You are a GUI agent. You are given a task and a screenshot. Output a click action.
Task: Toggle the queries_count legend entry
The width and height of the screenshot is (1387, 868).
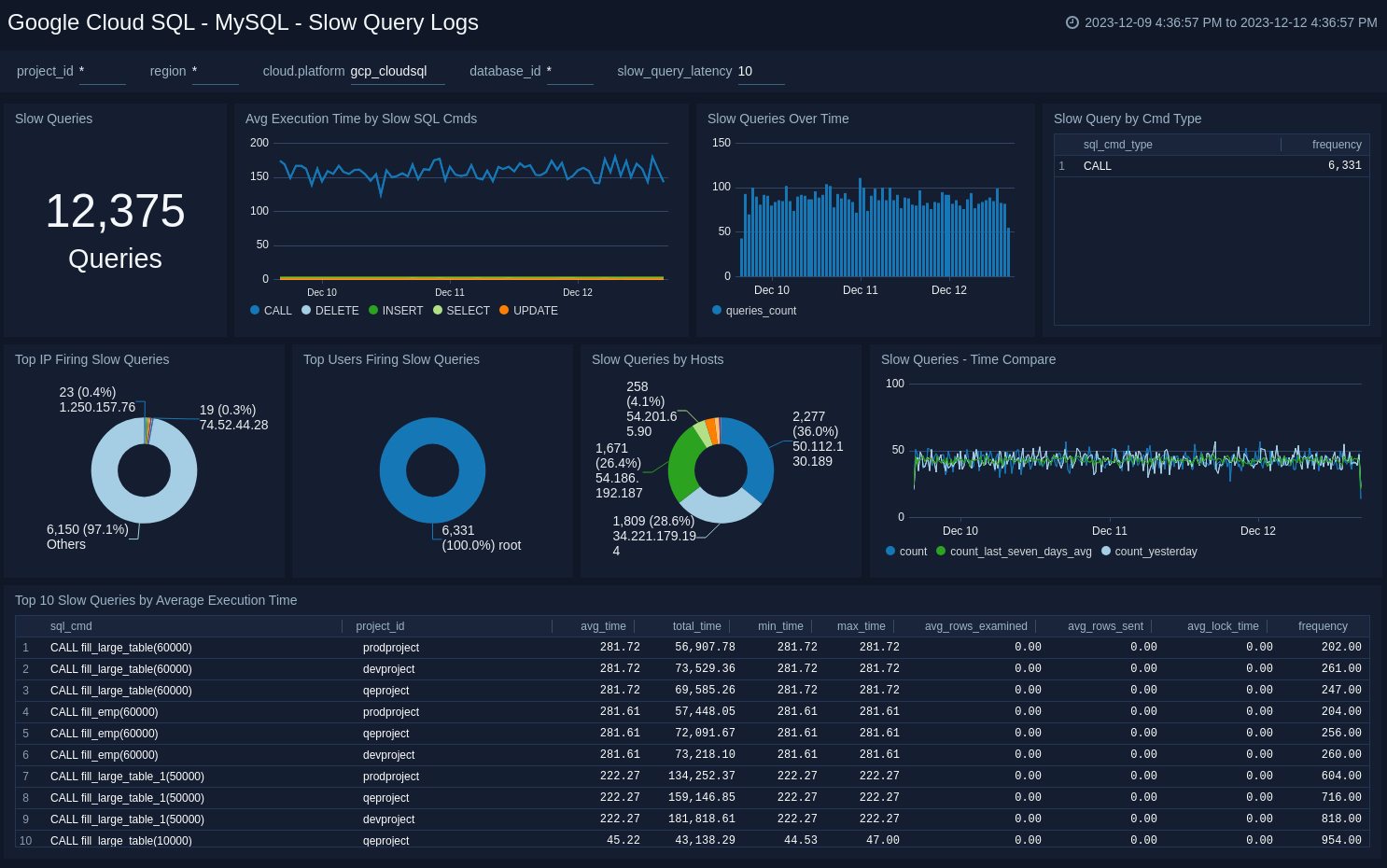(754, 311)
